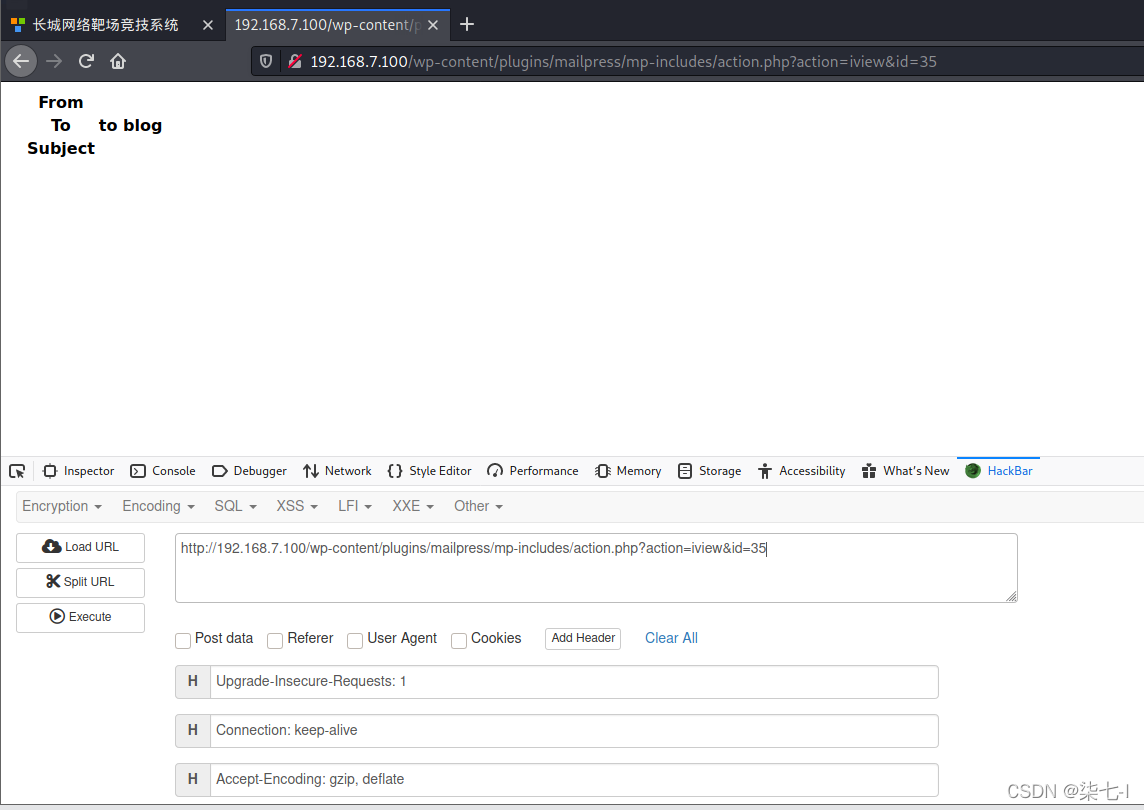The height and width of the screenshot is (810, 1144).
Task: Open the Console panel
Action: click(x=163, y=471)
